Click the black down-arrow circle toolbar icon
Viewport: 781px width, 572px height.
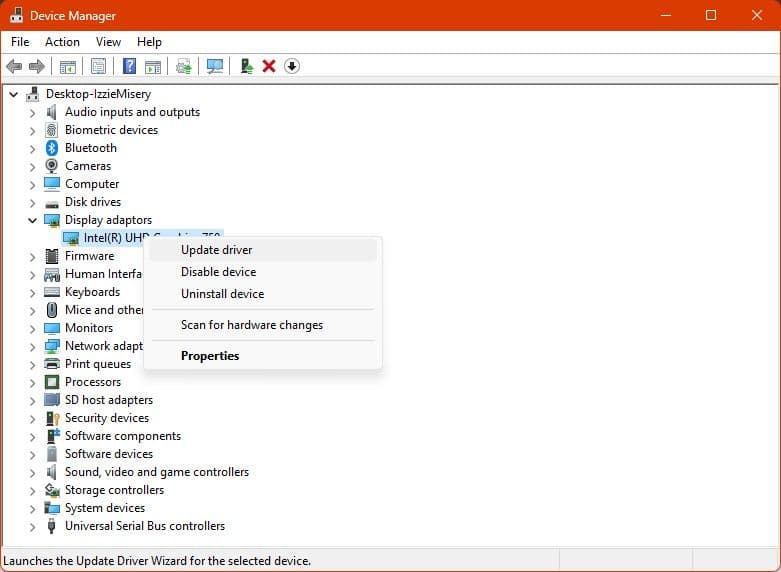point(292,66)
